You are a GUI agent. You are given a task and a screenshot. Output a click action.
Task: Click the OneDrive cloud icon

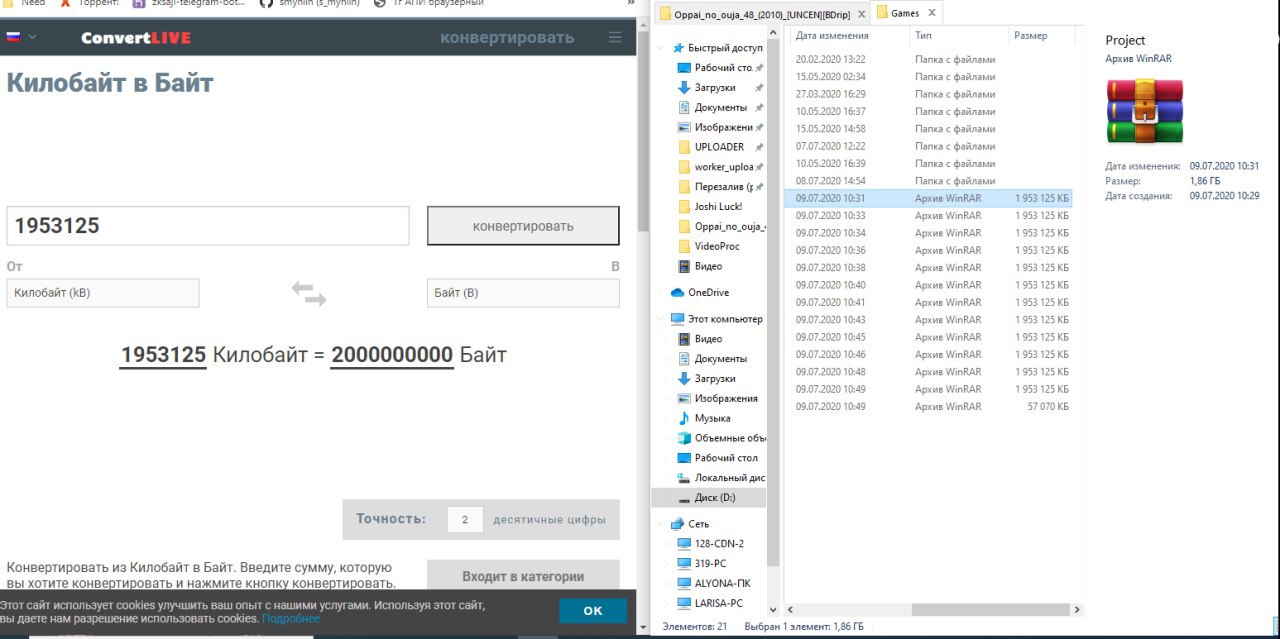(678, 292)
